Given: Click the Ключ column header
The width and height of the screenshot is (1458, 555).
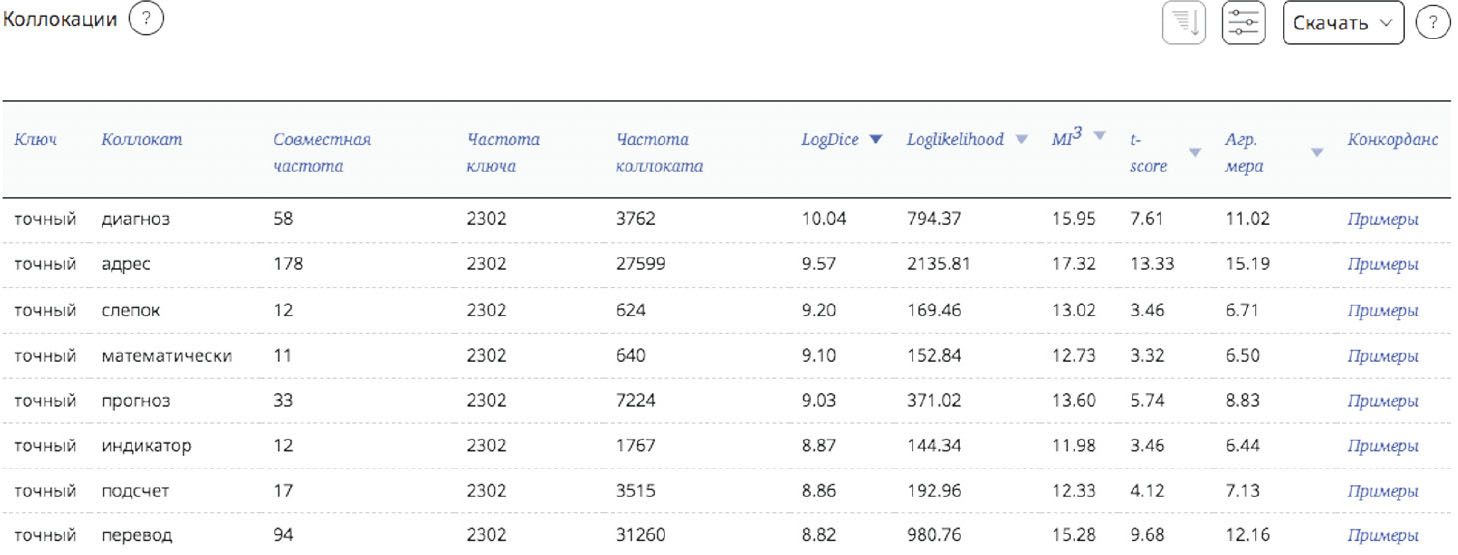Looking at the screenshot, I should pyautogui.click(x=35, y=140).
